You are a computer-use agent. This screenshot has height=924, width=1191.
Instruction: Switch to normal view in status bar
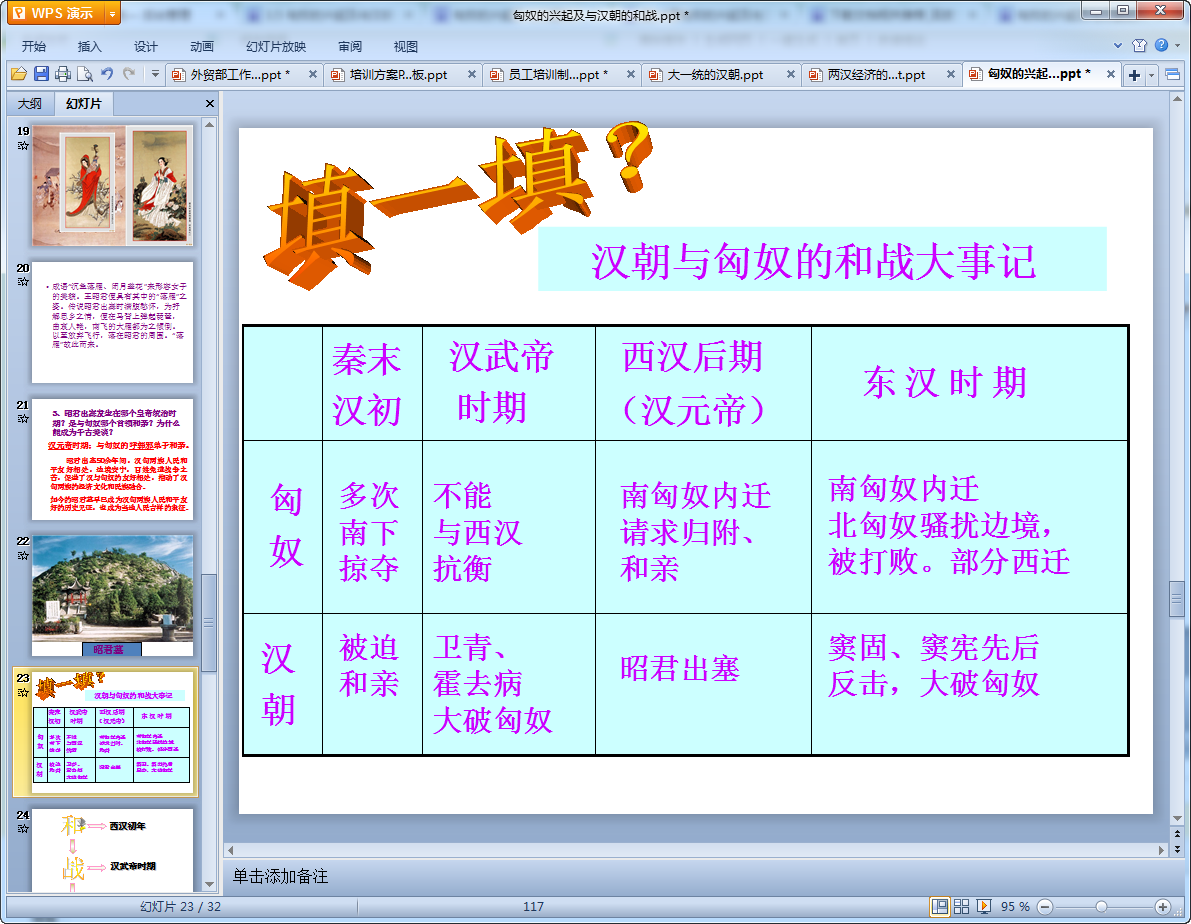(940, 906)
